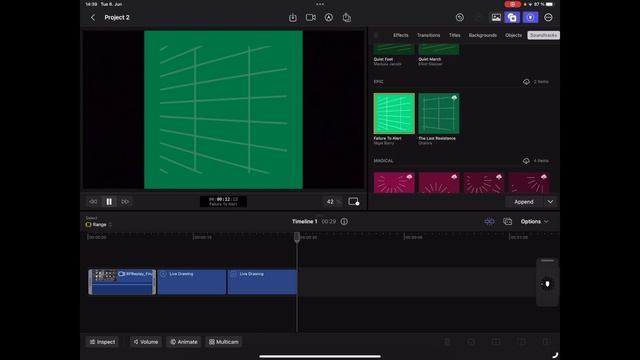
Task: Open viewer display options icon
Action: pos(353,202)
